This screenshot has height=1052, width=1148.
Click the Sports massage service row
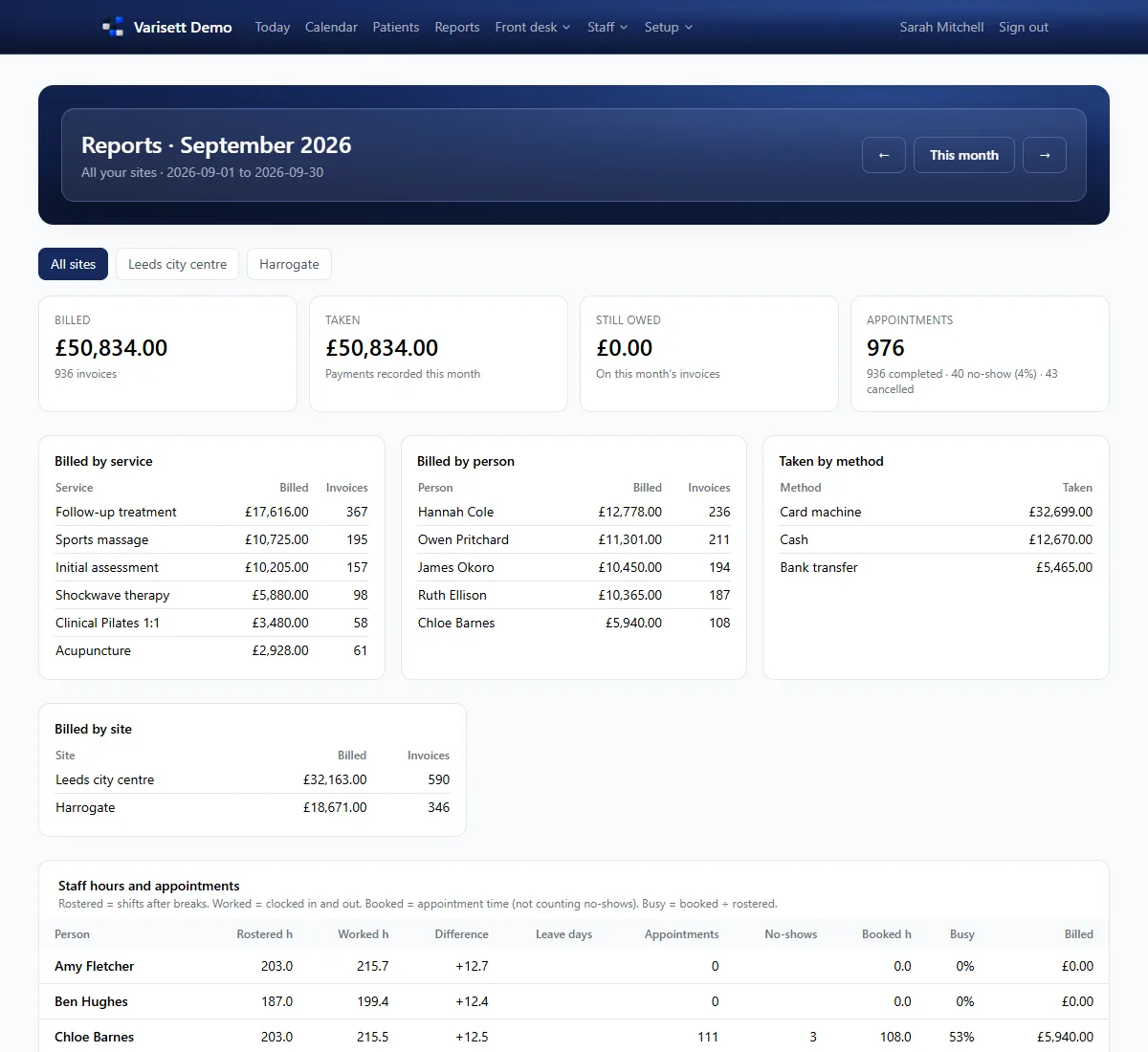tap(211, 539)
